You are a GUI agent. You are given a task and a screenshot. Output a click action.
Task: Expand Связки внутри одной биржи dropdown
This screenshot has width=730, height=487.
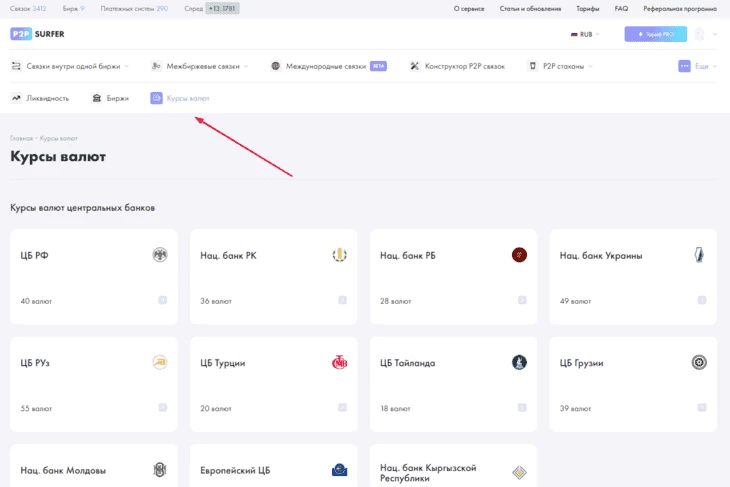[127, 66]
